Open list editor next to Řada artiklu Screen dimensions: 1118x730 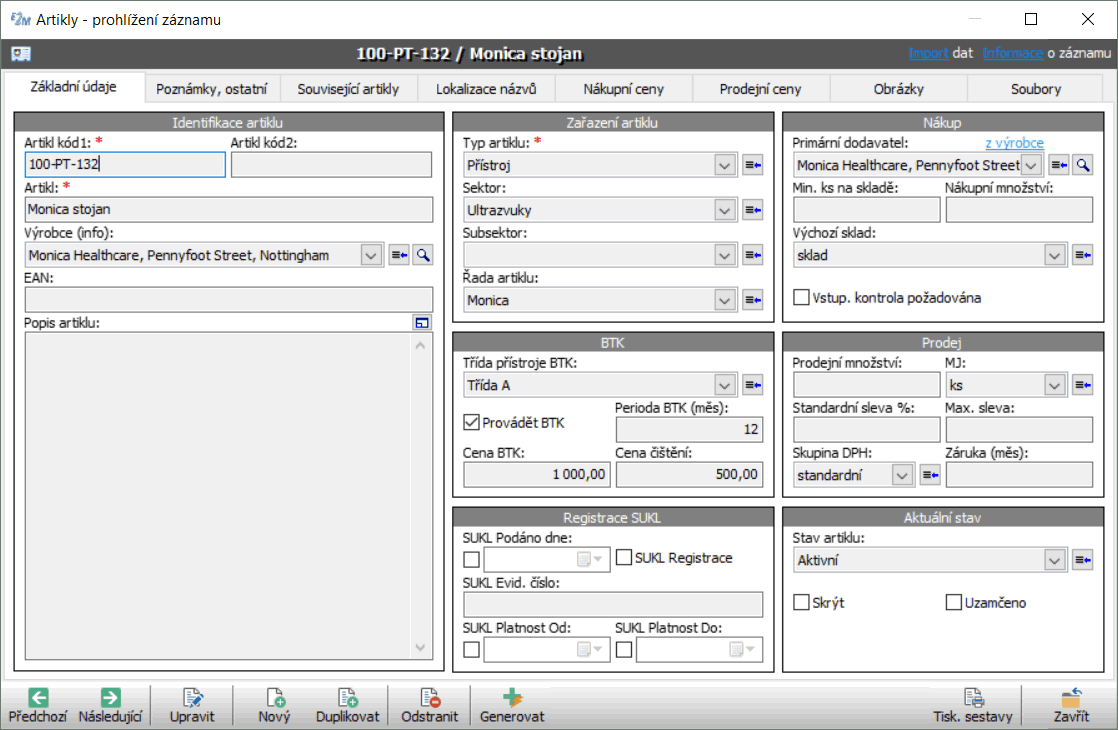click(753, 300)
